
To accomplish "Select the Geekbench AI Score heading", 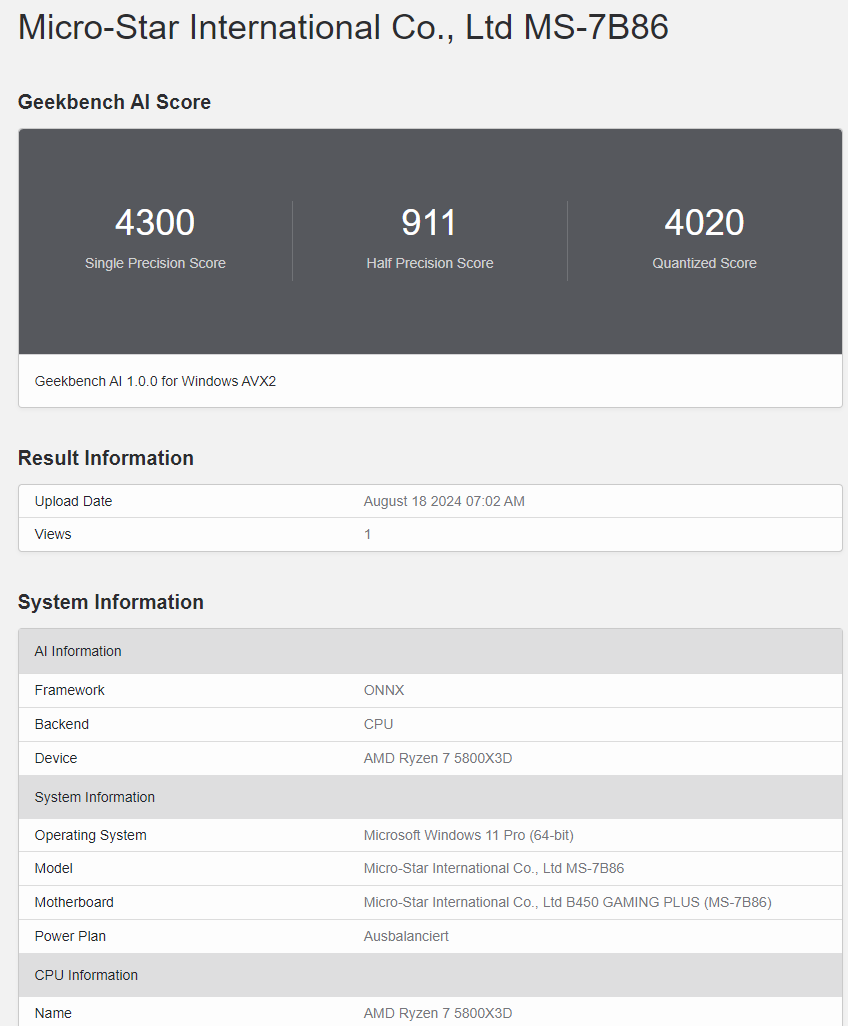I will tap(115, 102).
